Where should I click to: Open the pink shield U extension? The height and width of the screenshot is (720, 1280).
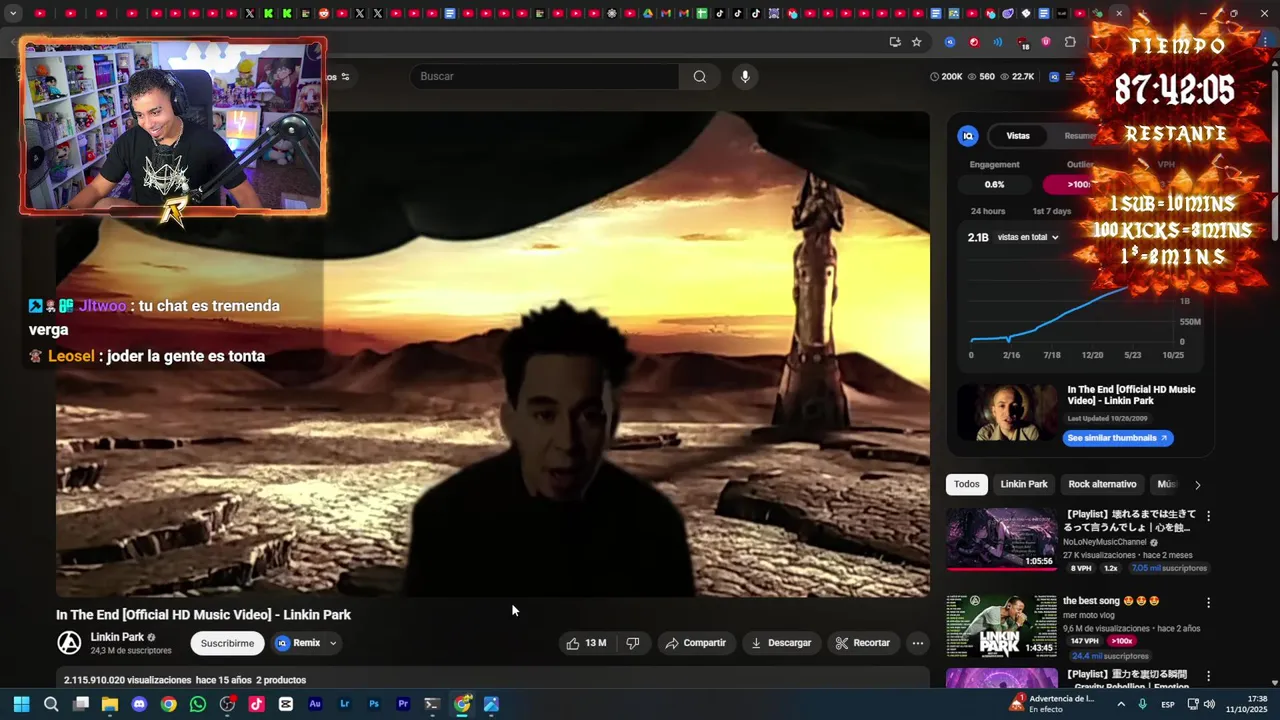click(1046, 42)
